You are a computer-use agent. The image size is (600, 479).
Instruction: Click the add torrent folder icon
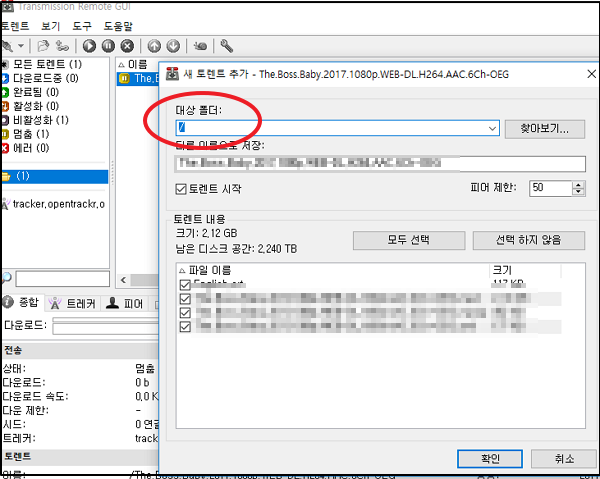(43, 46)
